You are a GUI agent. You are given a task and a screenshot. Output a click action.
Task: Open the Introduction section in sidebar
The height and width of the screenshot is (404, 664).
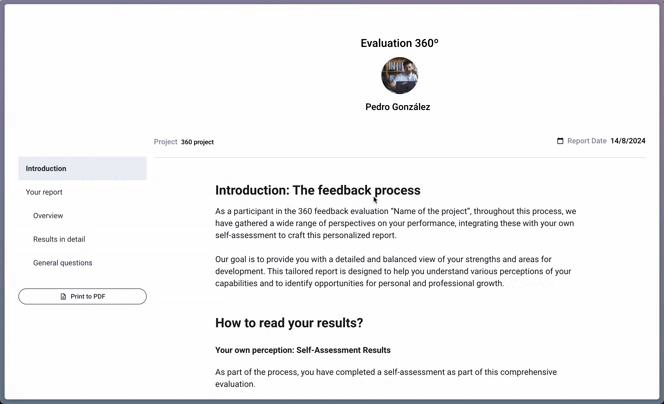coord(46,169)
